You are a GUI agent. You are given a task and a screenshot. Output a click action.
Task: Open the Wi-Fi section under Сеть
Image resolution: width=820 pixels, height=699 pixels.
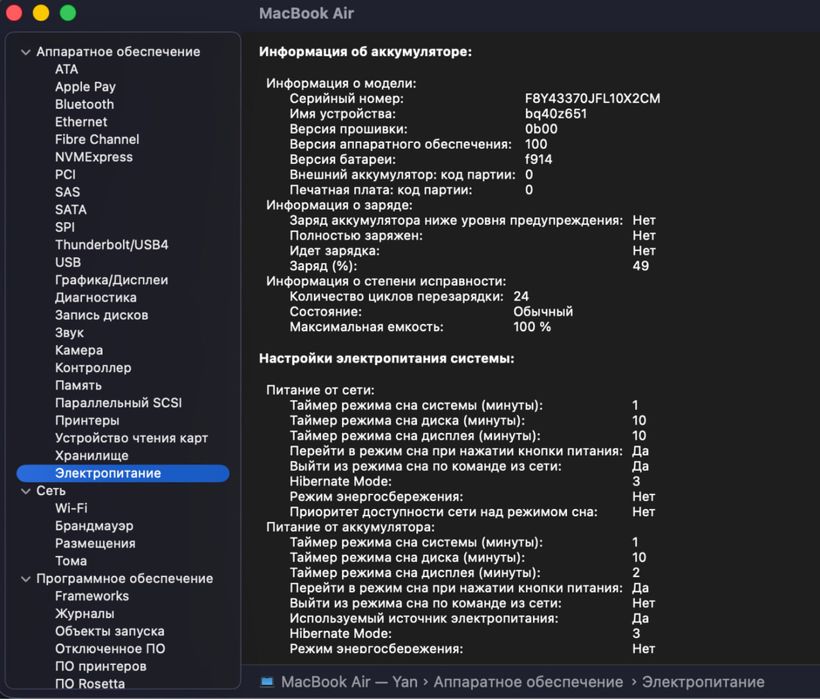[x=71, y=508]
